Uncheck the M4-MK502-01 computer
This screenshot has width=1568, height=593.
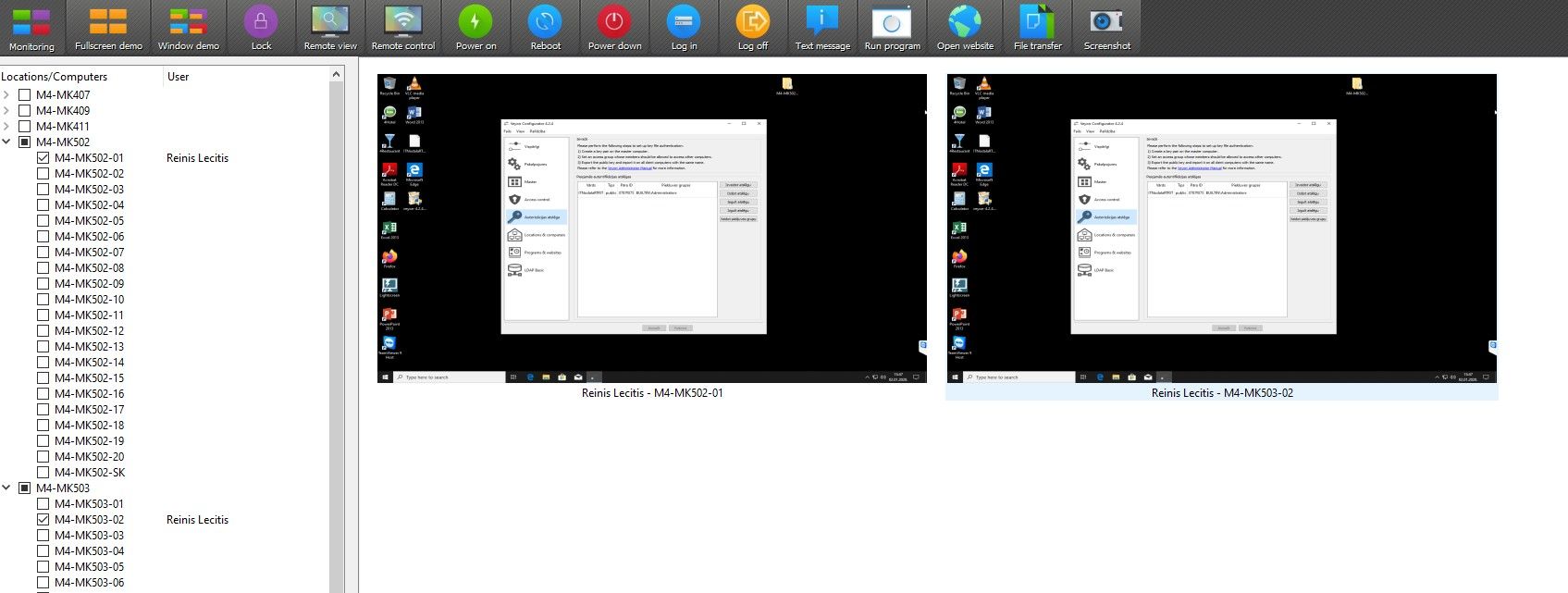pyautogui.click(x=43, y=157)
